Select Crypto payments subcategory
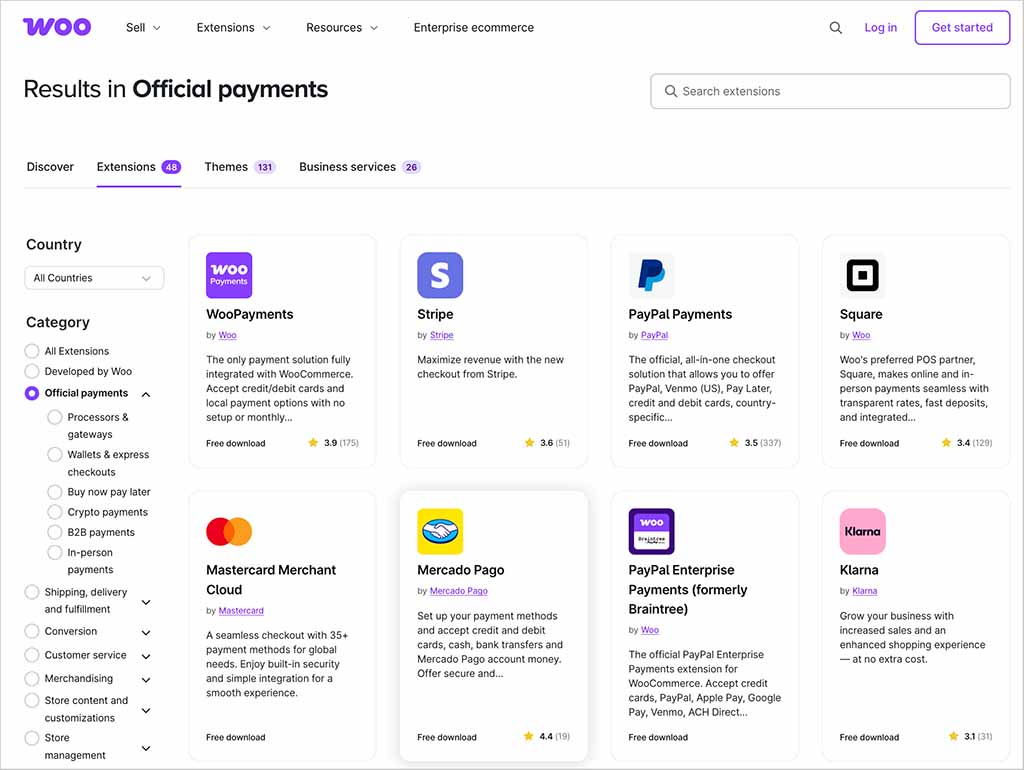The height and width of the screenshot is (770, 1024). click(x=55, y=512)
